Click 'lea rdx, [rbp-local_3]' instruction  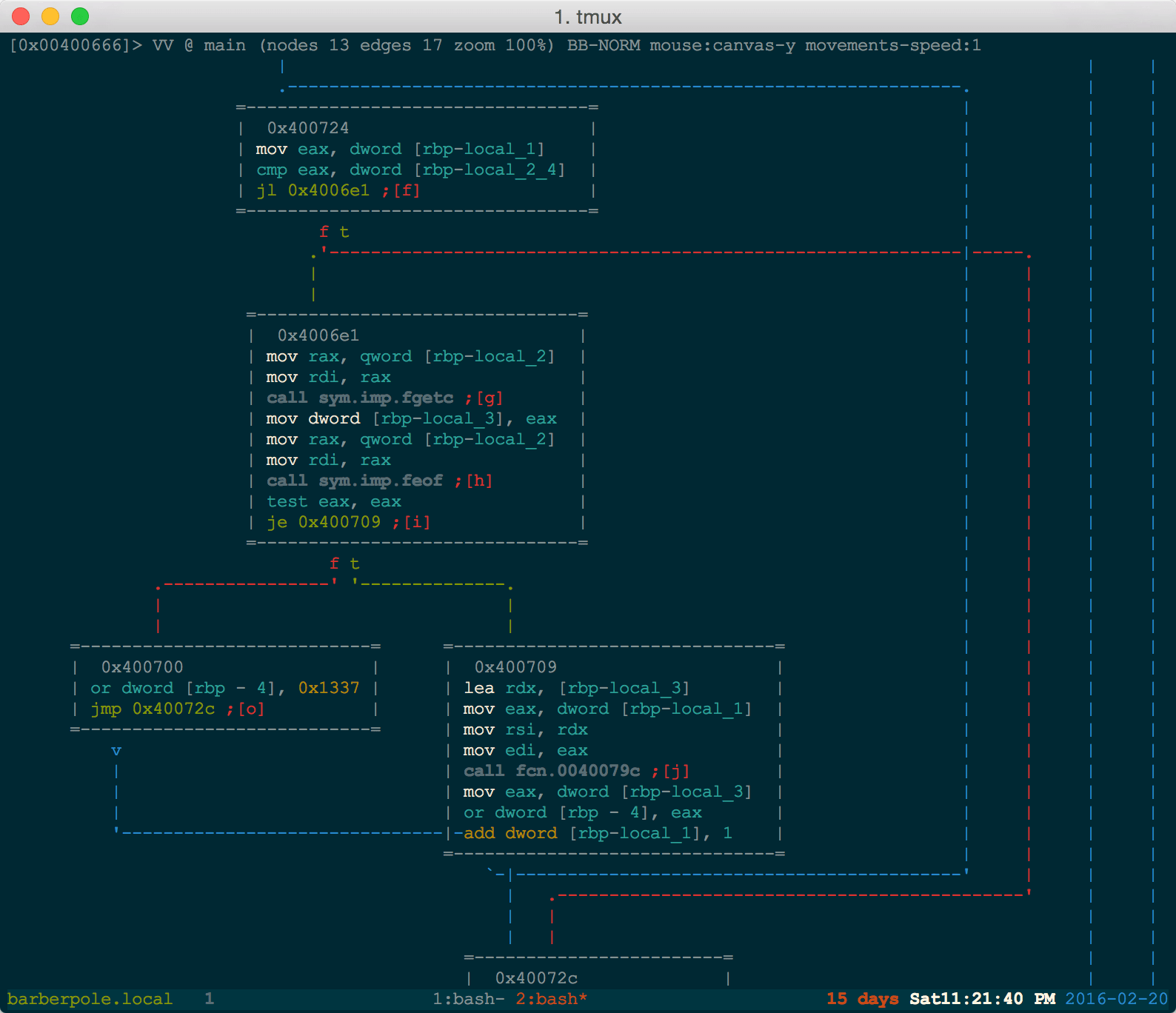coord(577,688)
